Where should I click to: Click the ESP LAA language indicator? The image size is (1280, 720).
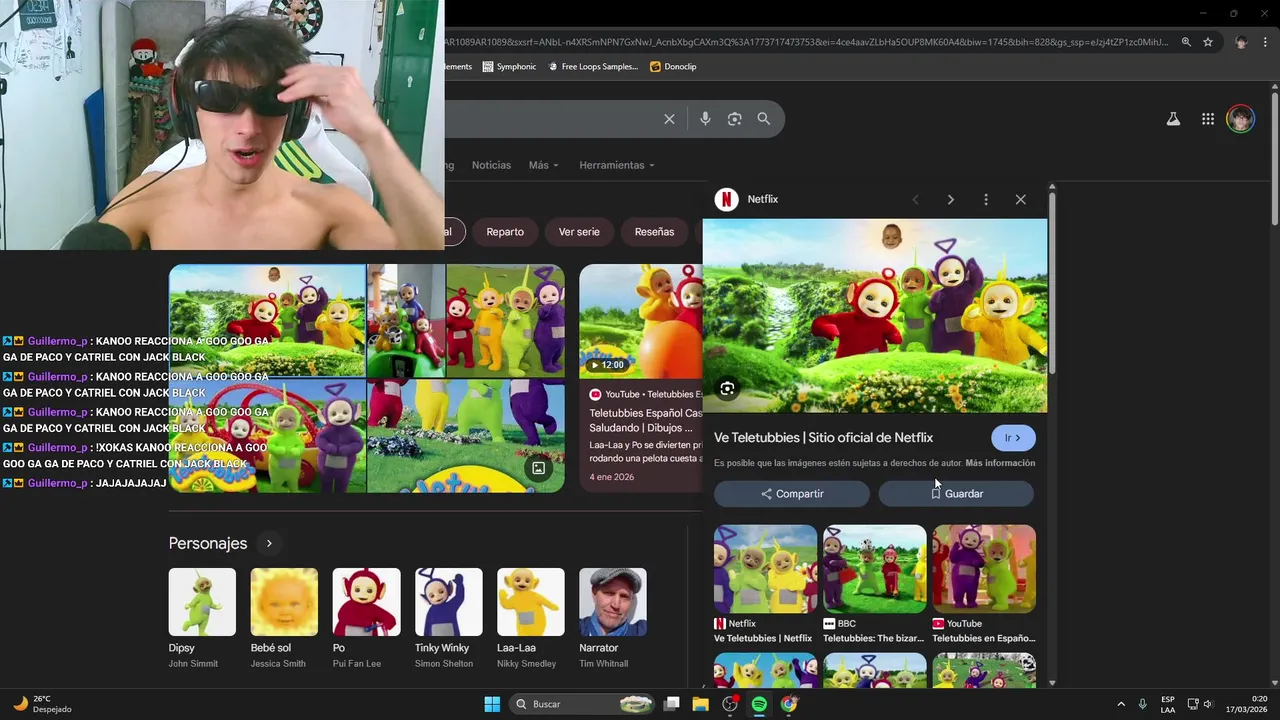click(1168, 704)
